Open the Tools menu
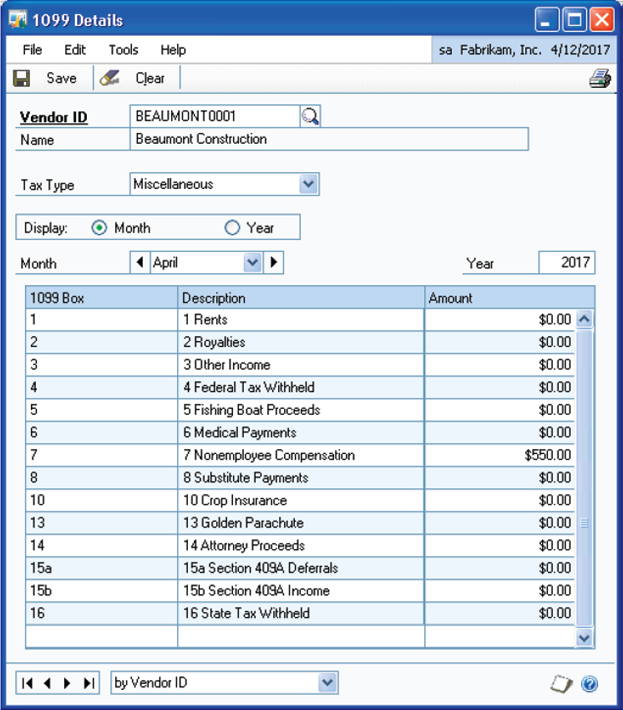Screen dimensions: 623x710 124,49
